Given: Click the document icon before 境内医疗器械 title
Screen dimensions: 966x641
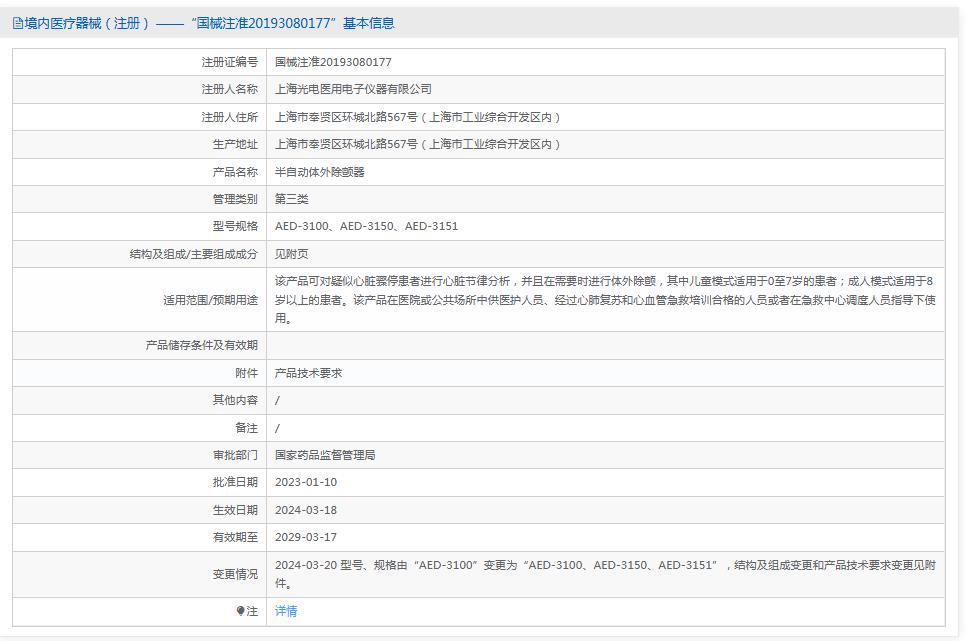Looking at the screenshot, I should (x=18, y=23).
